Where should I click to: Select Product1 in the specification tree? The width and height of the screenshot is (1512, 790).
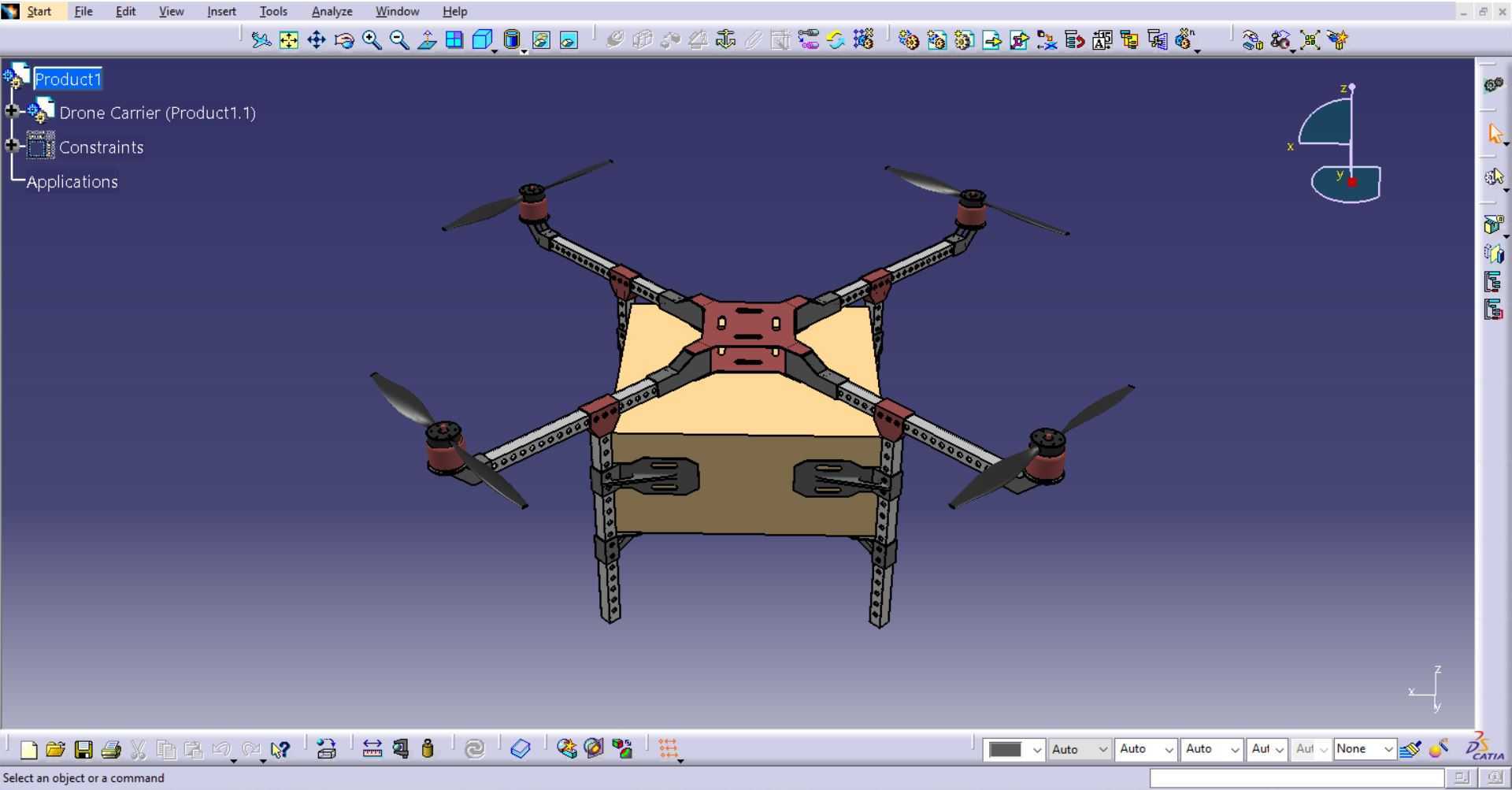pos(68,79)
